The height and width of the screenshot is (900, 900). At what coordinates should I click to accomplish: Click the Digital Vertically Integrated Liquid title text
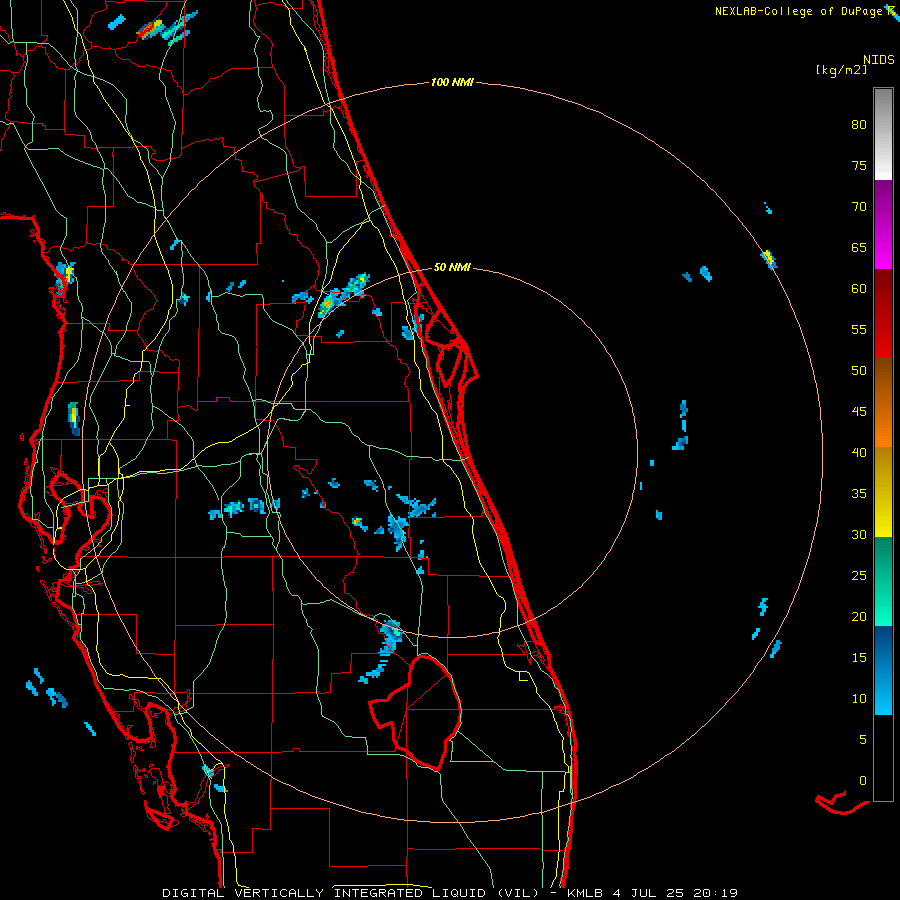[350, 893]
